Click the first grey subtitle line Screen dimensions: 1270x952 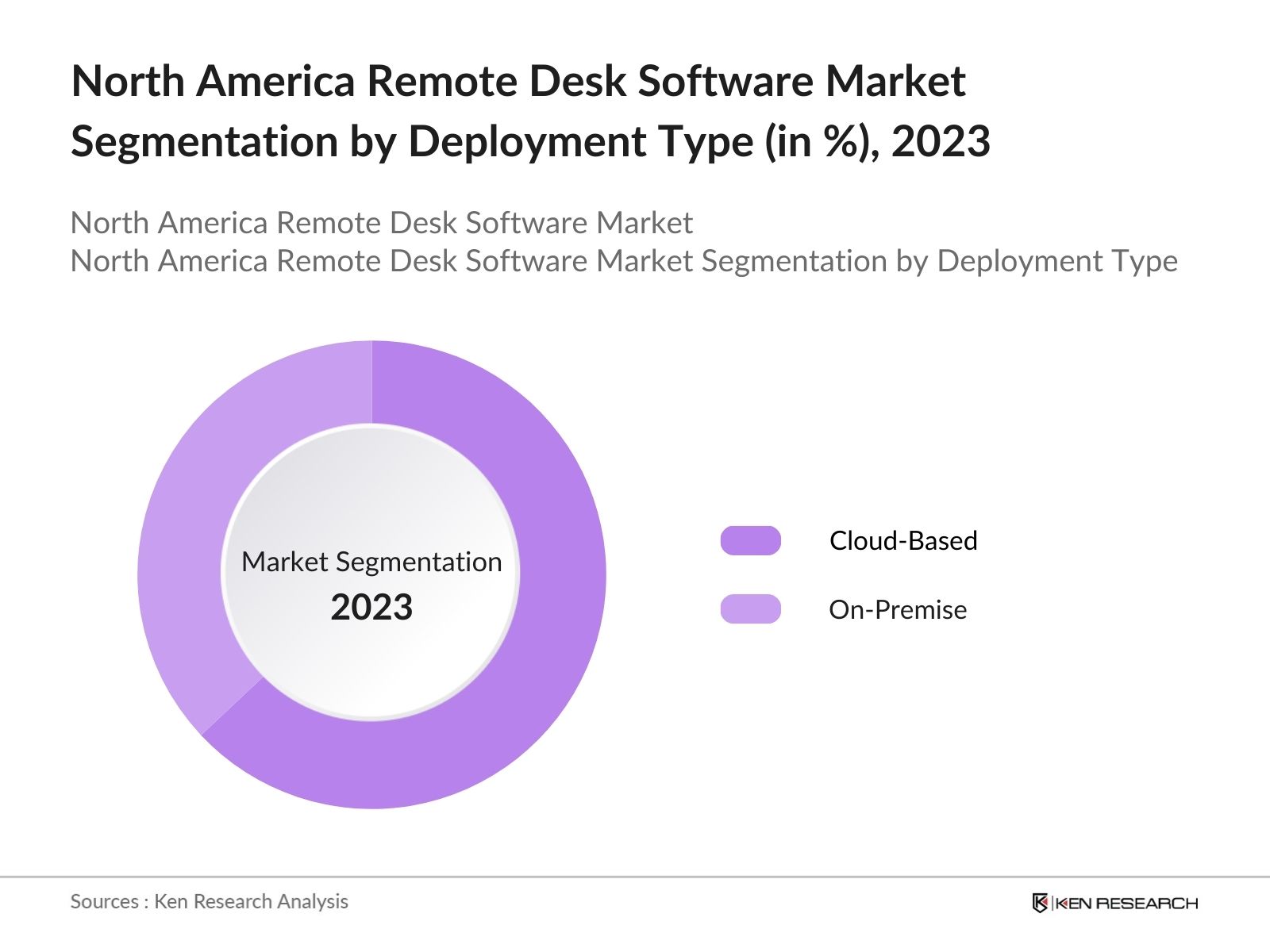click(x=381, y=223)
